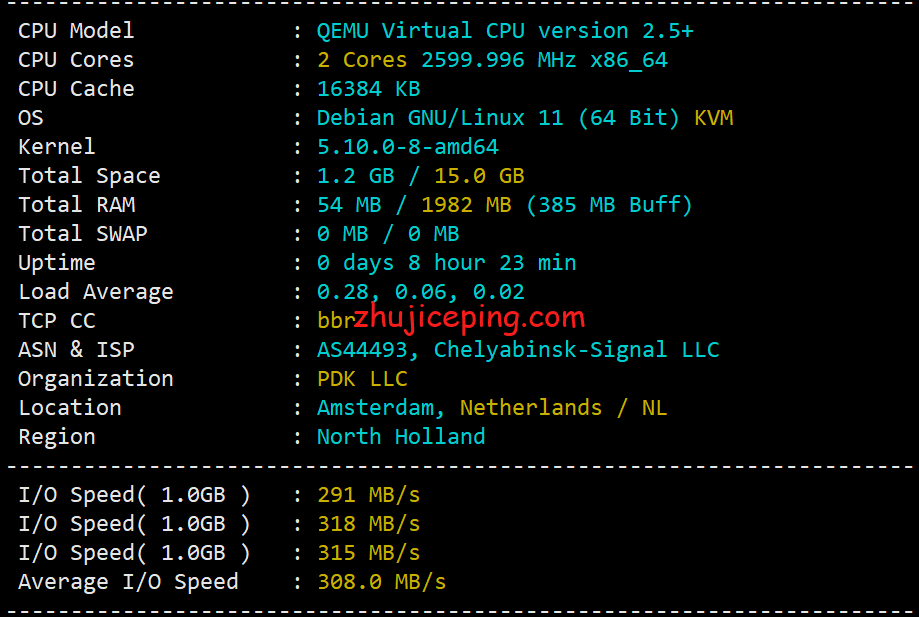Click the Amsterdam, Netherlands location
The height and width of the screenshot is (617, 919).
tap(455, 407)
